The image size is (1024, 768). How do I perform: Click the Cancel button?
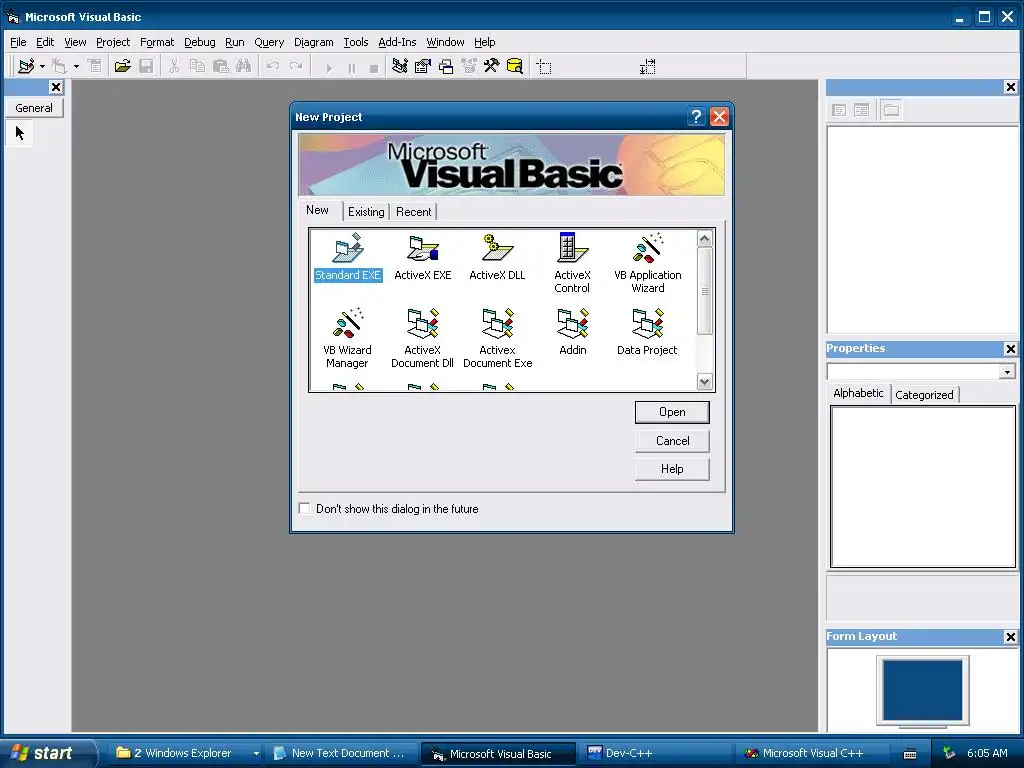coord(672,441)
